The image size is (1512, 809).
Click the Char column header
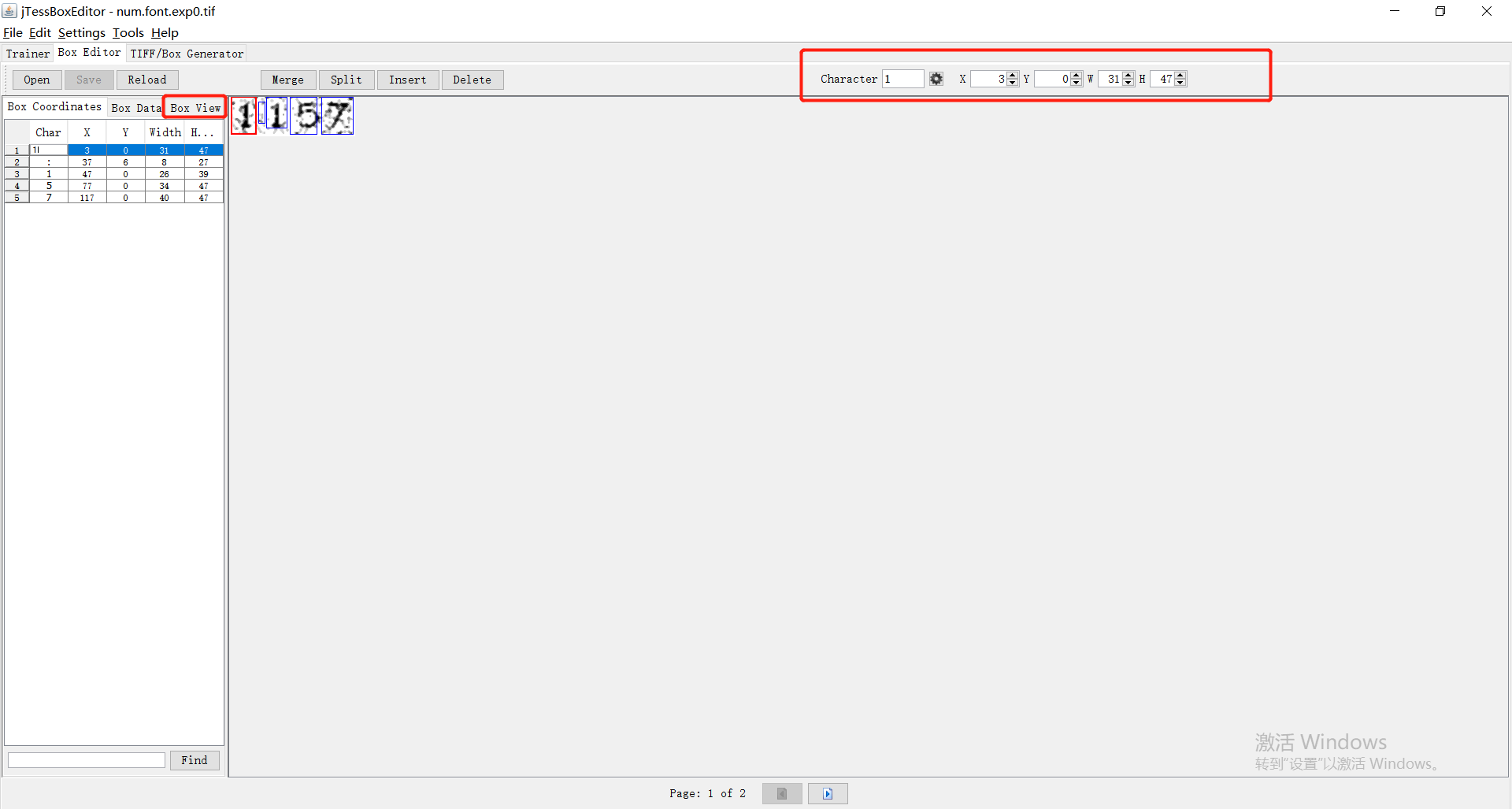point(48,132)
